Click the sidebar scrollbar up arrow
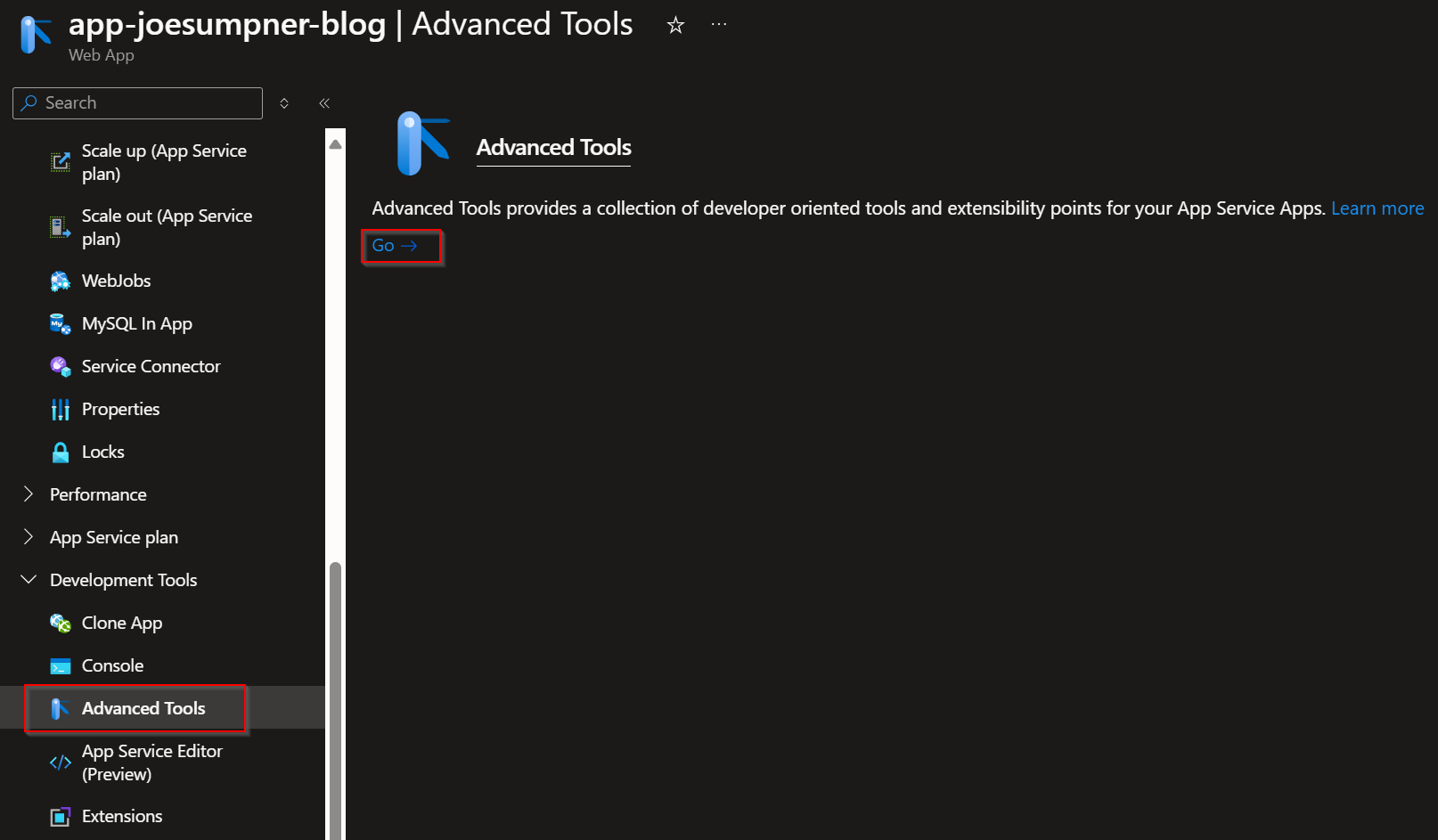The height and width of the screenshot is (840, 1438). coord(336,143)
